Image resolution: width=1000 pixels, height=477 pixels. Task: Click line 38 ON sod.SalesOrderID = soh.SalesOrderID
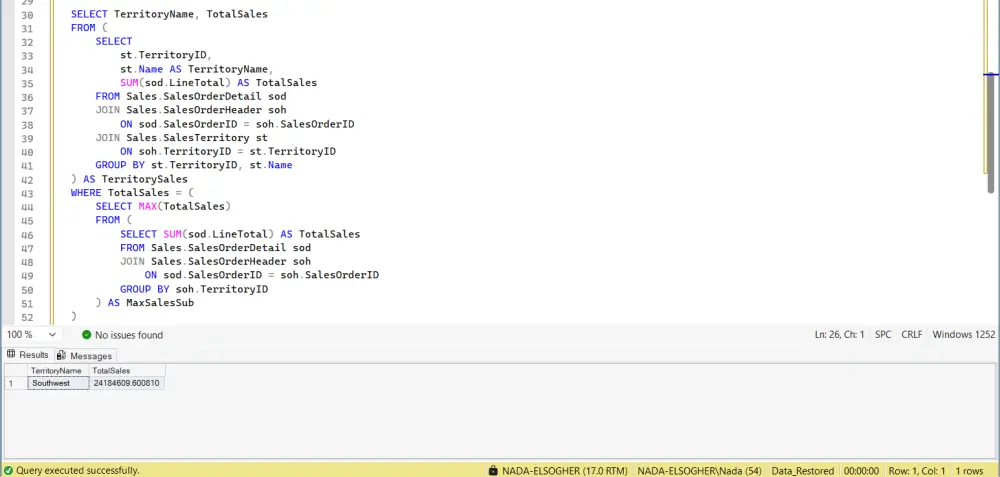237,124
